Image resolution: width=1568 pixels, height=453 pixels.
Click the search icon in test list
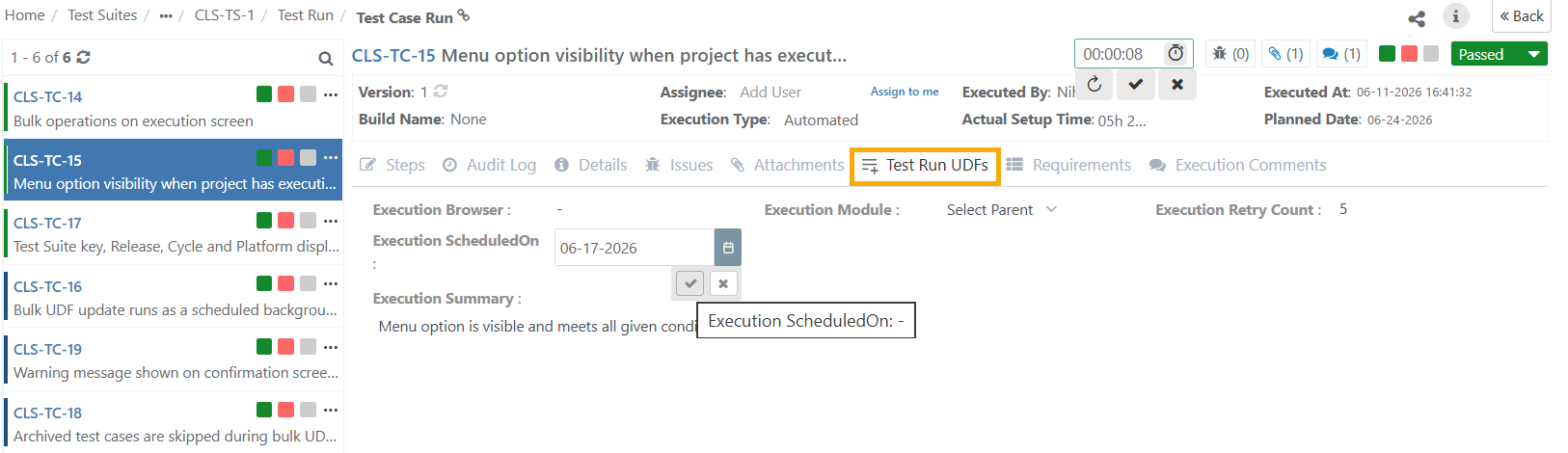point(326,58)
